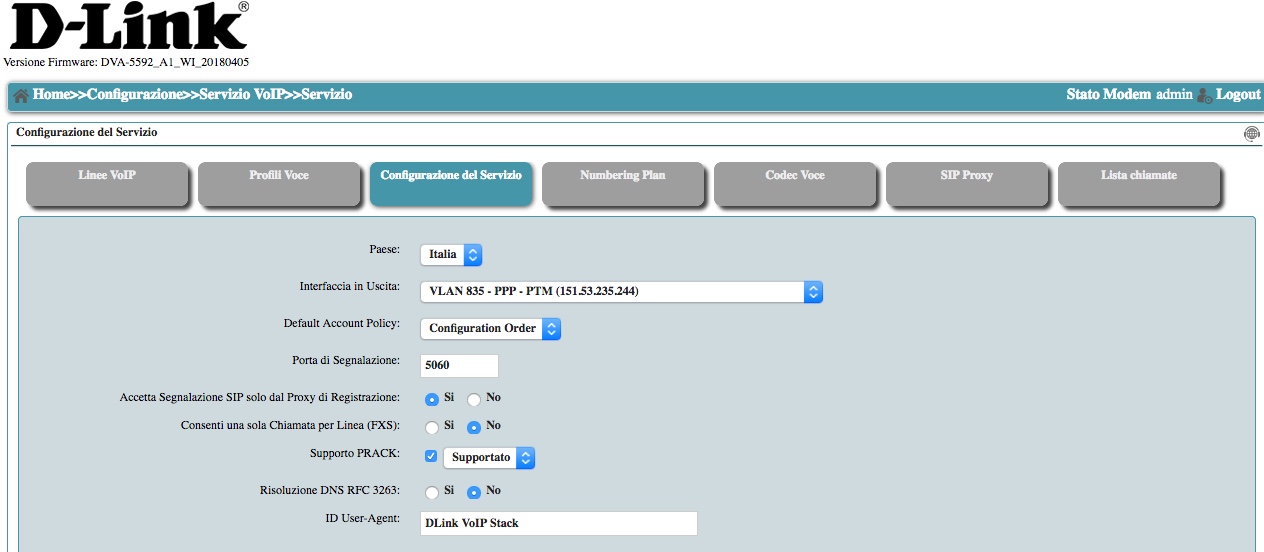Select Si for Consenti una sola Chiamata per Linea
Viewport: 1264px width, 552px height.
click(432, 427)
